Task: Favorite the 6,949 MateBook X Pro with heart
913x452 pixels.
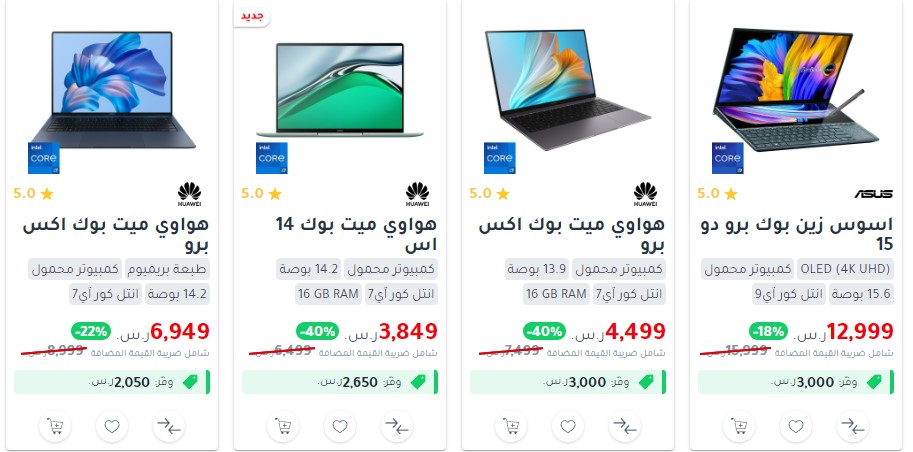Action: 112,426
